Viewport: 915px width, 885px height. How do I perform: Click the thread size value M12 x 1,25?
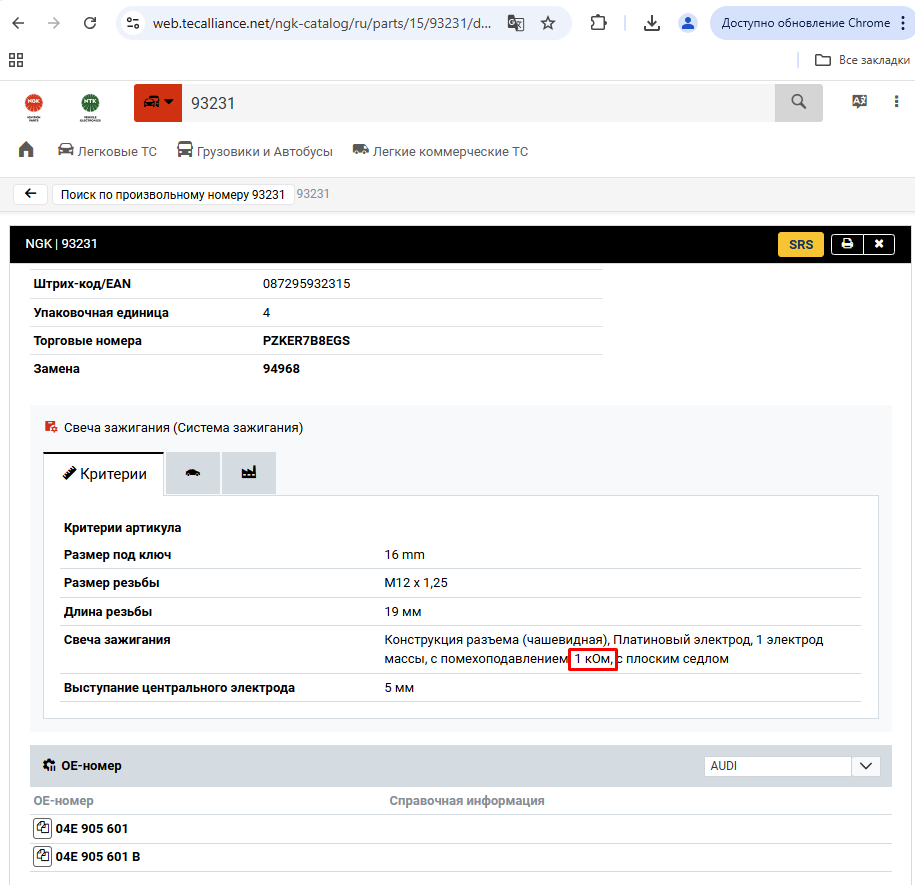(416, 583)
